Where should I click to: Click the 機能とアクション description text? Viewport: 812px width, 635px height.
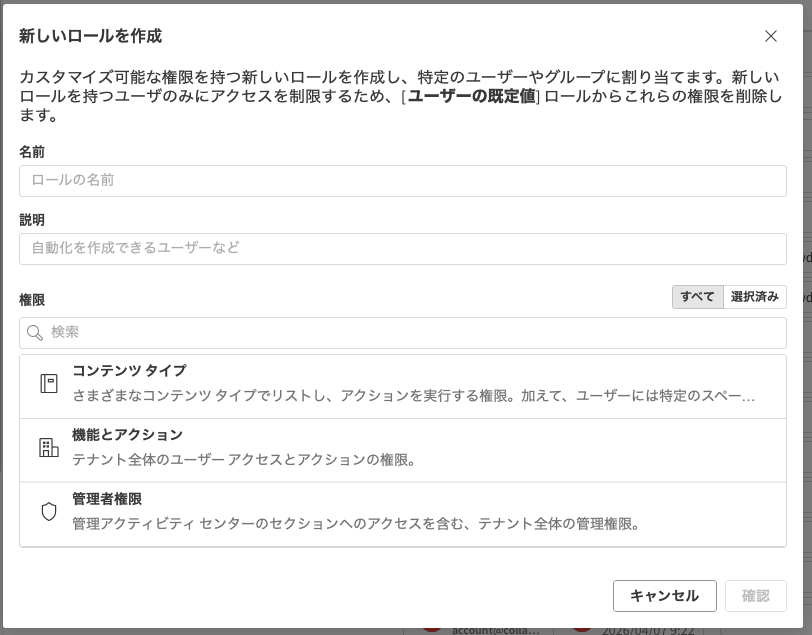click(244, 460)
